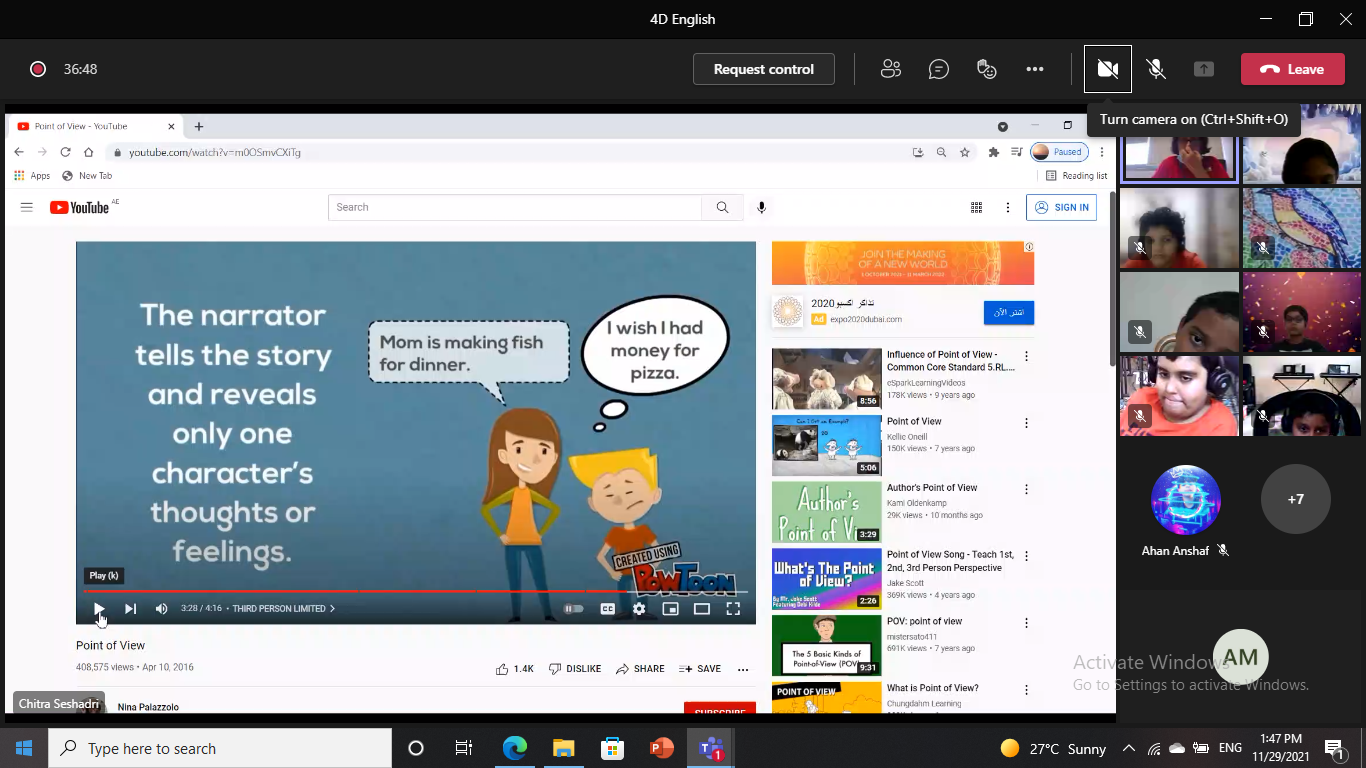
Task: Open the browser media controls icon
Action: (x=1016, y=152)
